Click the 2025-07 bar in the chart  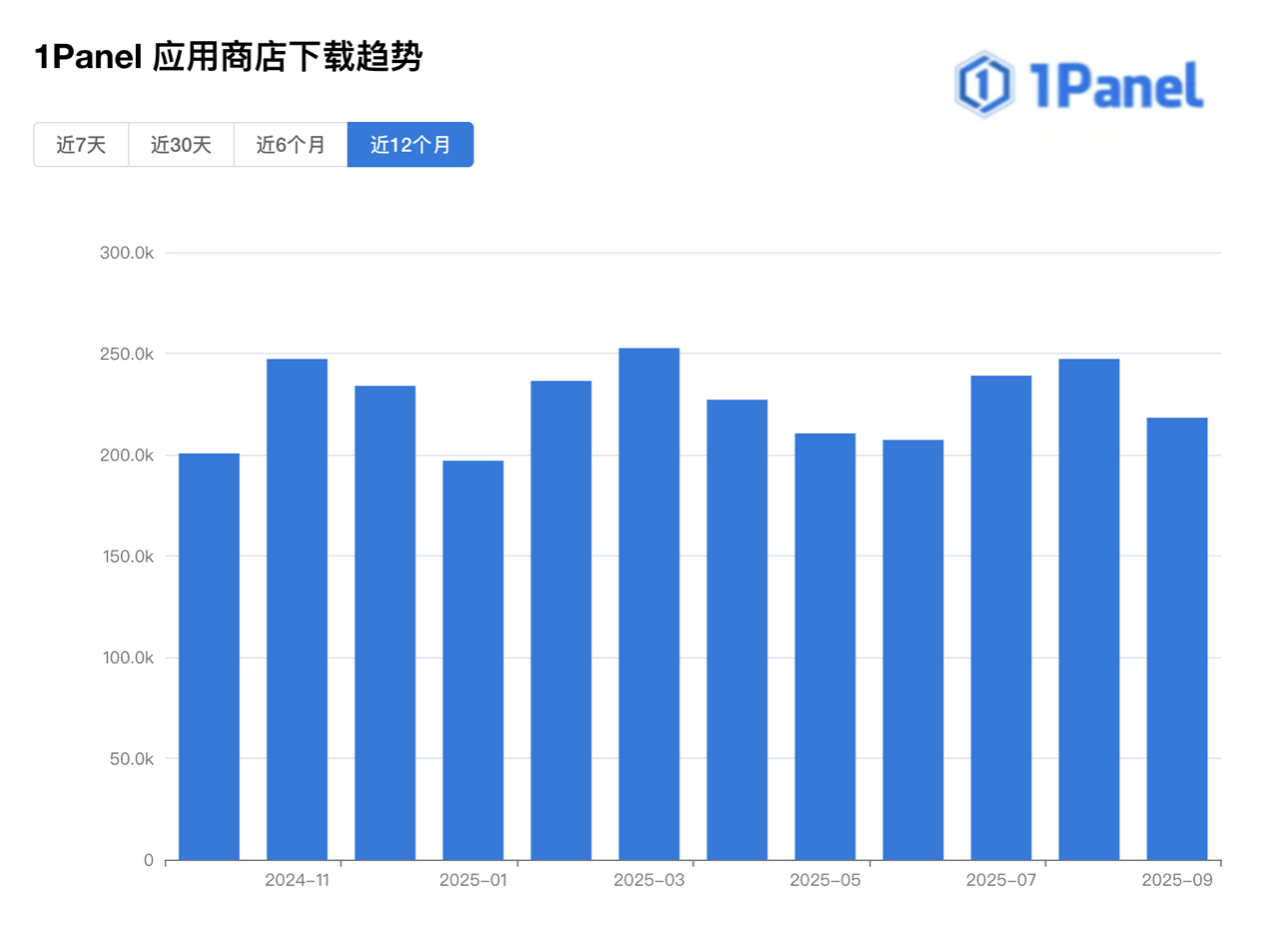[1000, 617]
